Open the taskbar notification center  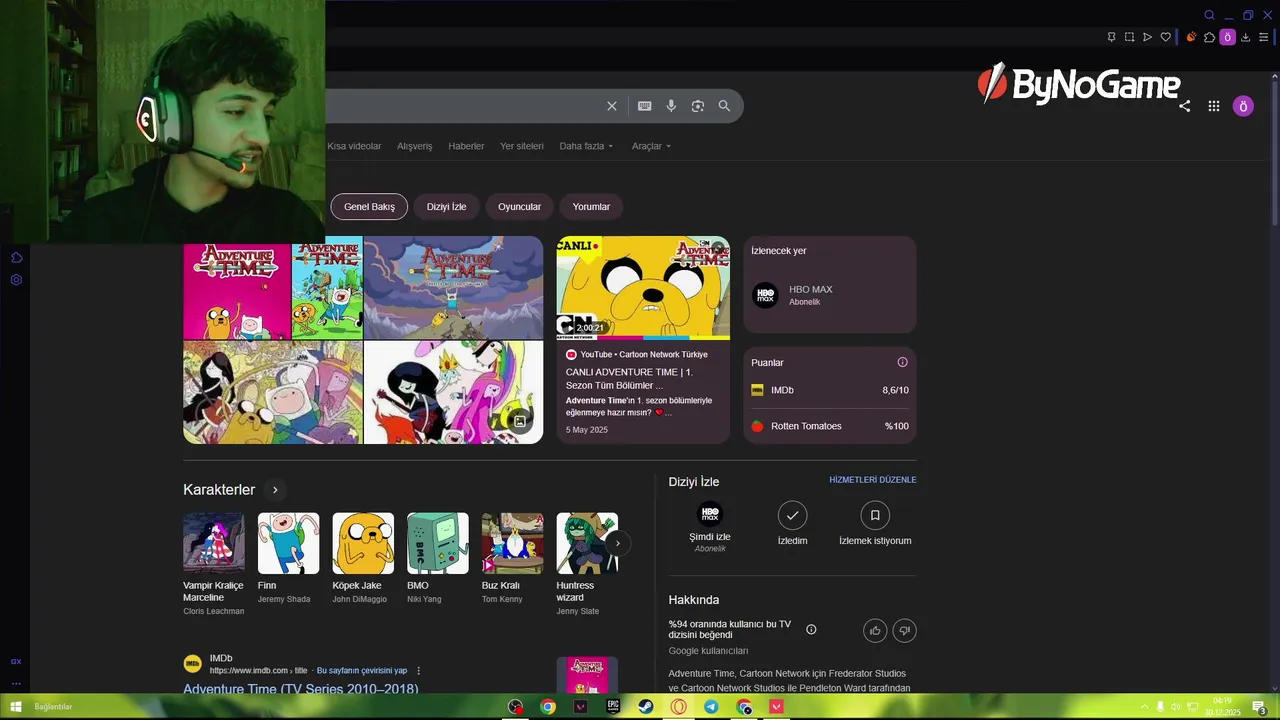(x=1260, y=707)
